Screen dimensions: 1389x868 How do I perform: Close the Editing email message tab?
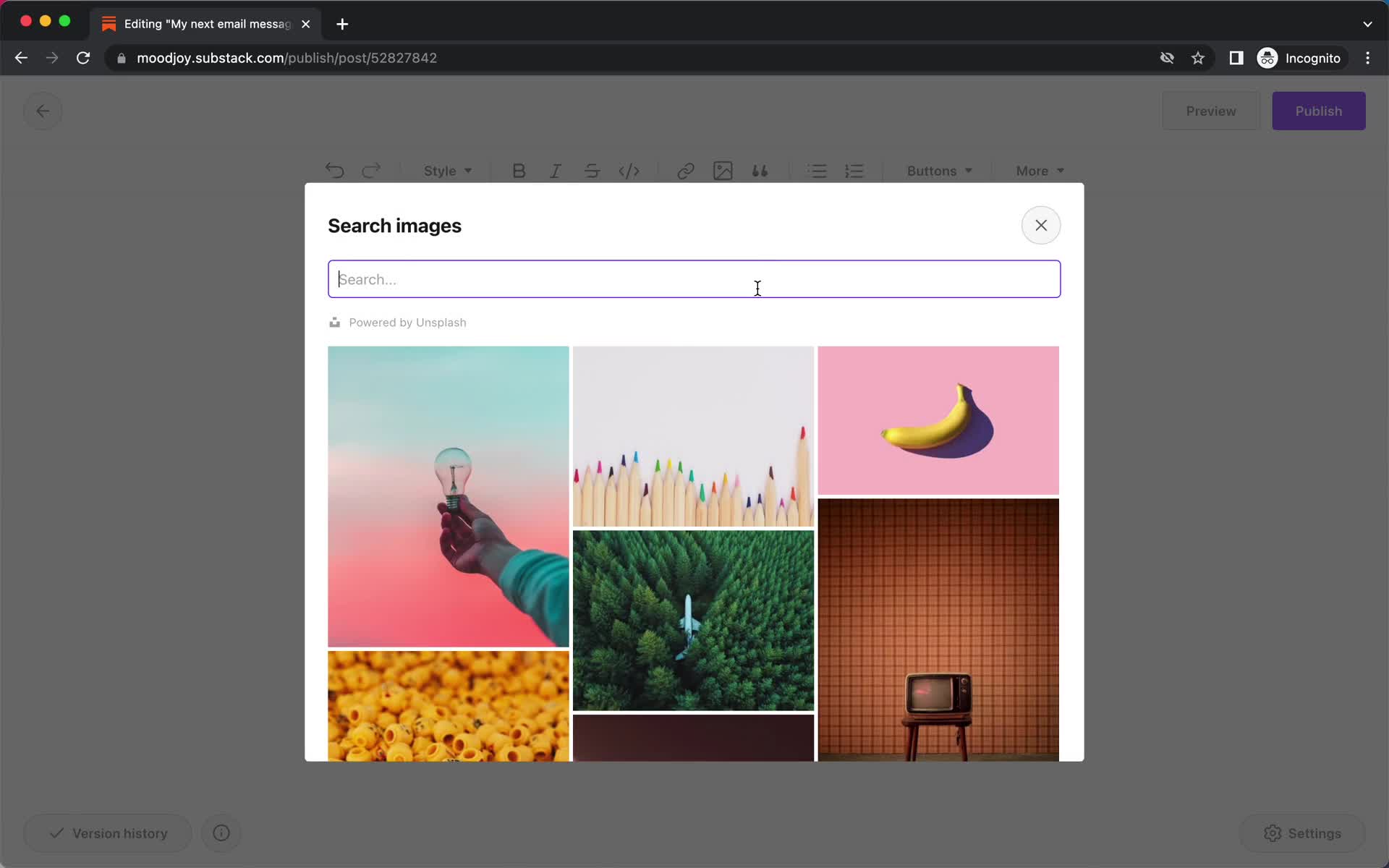(306, 24)
